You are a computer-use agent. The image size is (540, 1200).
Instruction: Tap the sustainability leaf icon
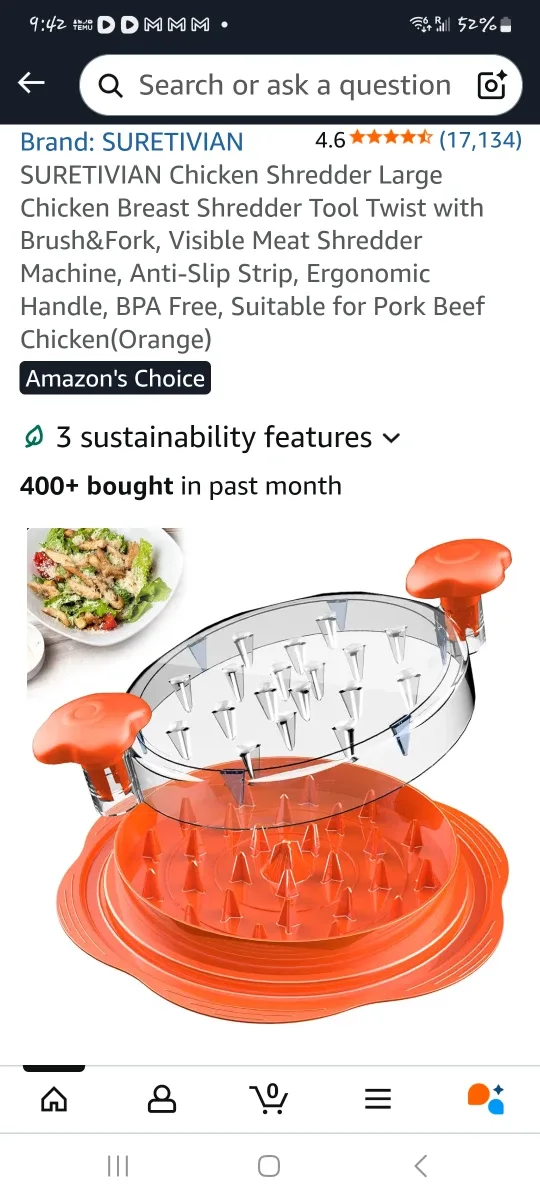pyautogui.click(x=34, y=437)
